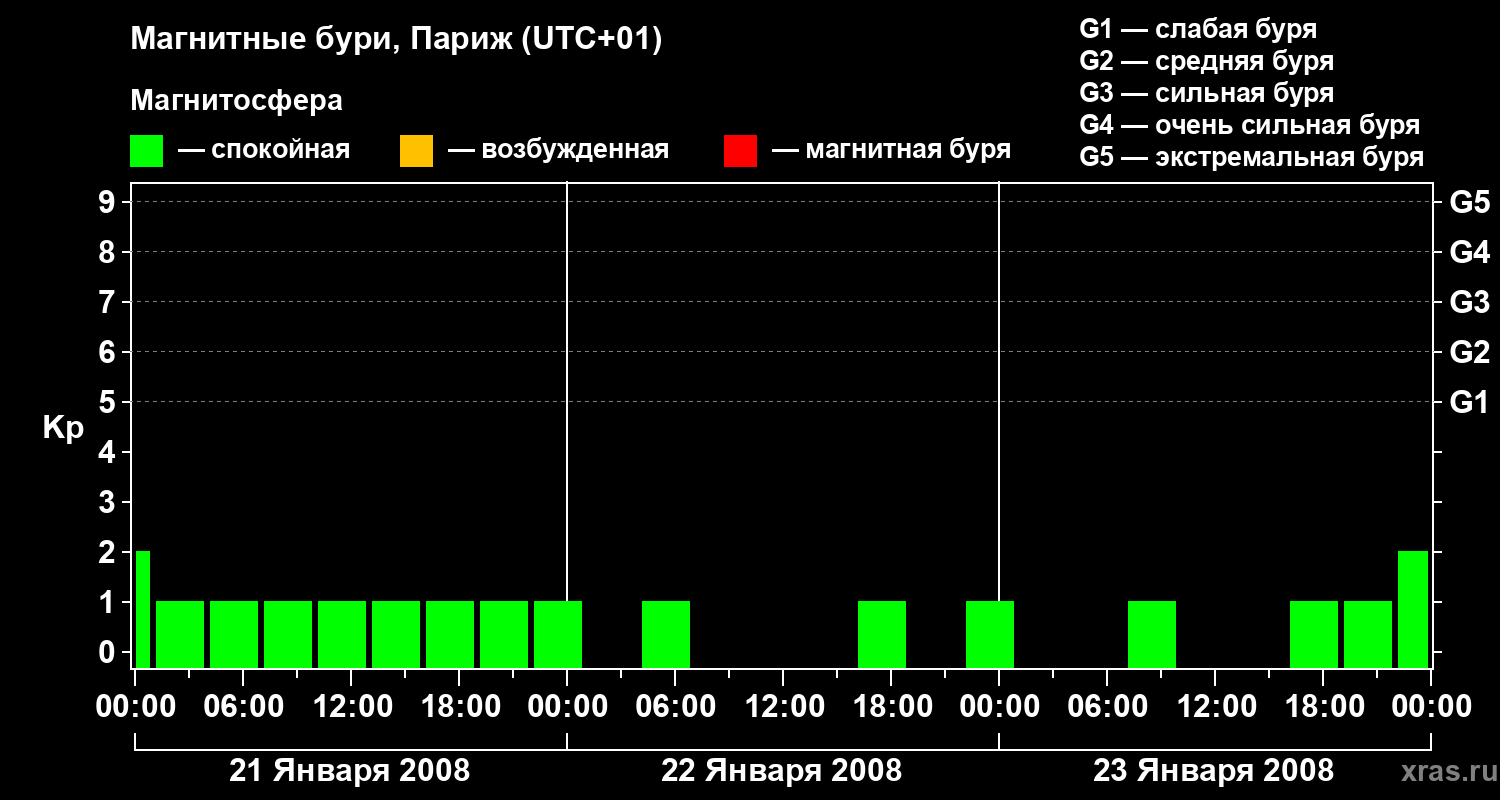Click 'G5 — экстремальная буря' legend line
Screen dimensions: 1500x800
click(1252, 157)
